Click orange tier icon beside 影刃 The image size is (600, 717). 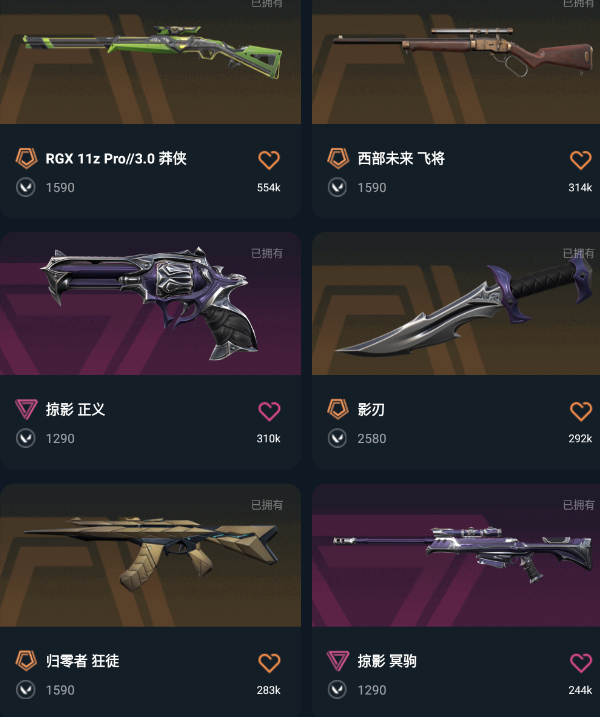tap(338, 409)
